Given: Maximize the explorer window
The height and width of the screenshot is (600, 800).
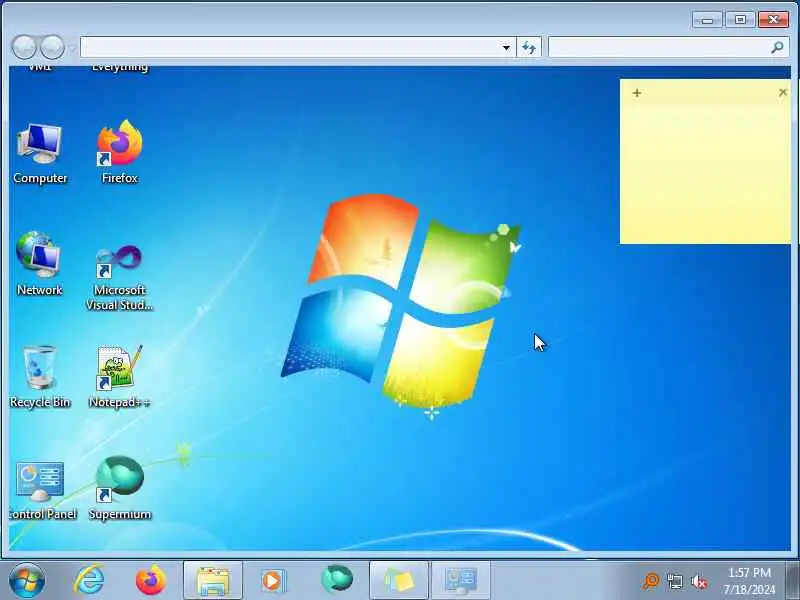Looking at the screenshot, I should [x=740, y=20].
